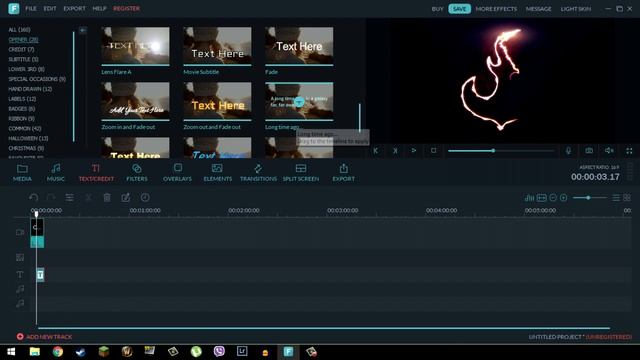Image resolution: width=640 pixels, height=360 pixels.
Task: Zoom in timeline with plus icon
Action: pyautogui.click(x=564, y=198)
